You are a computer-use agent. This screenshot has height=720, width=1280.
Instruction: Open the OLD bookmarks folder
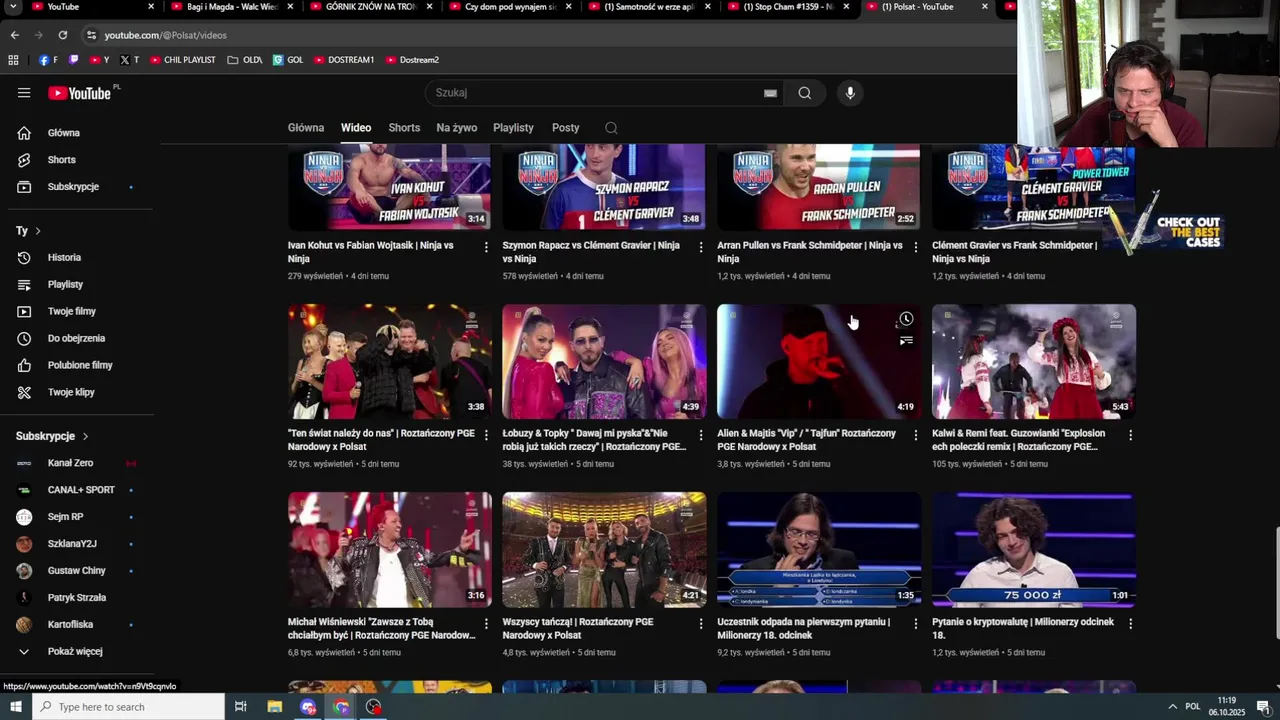click(245, 60)
